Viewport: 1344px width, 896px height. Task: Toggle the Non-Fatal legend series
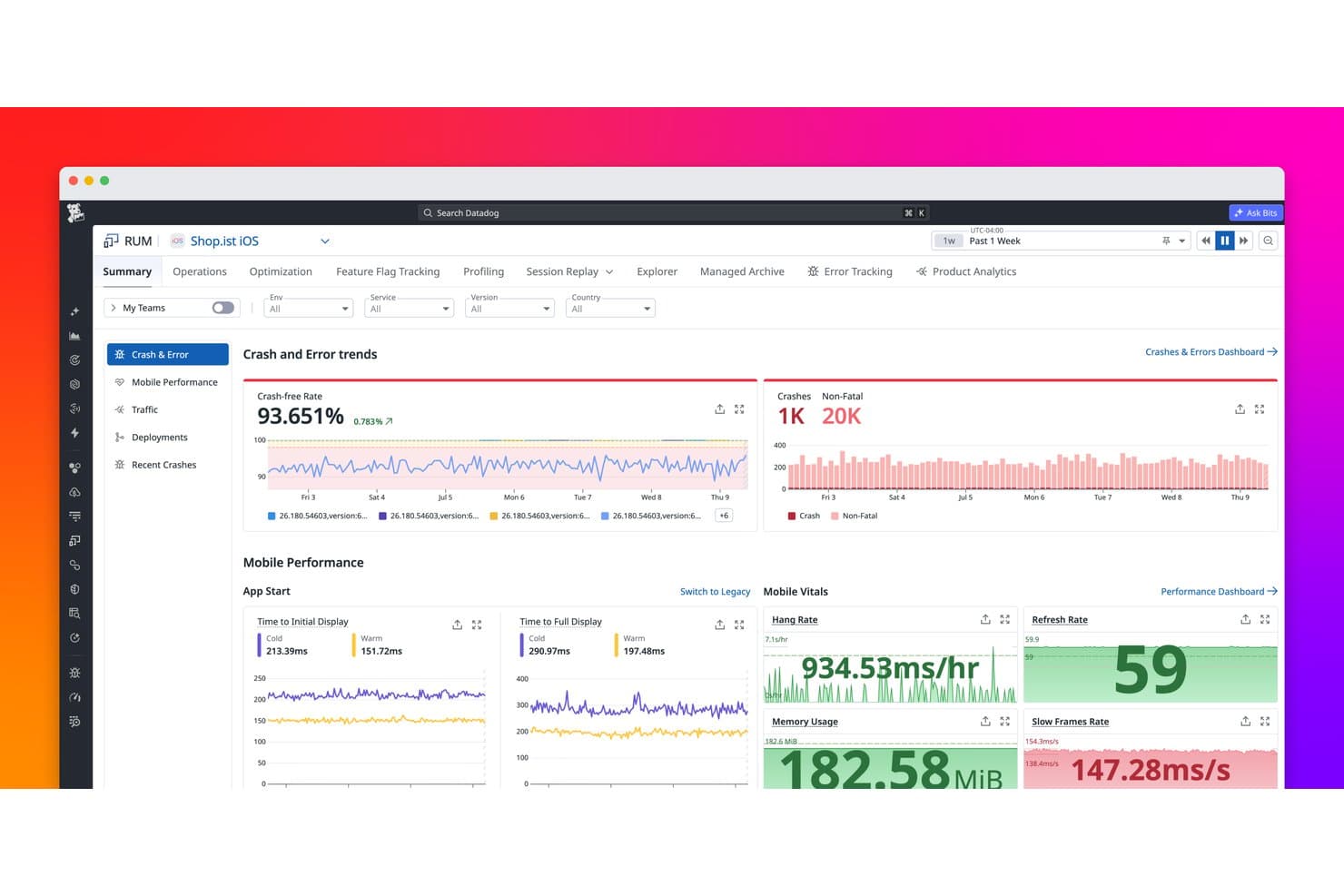(855, 516)
